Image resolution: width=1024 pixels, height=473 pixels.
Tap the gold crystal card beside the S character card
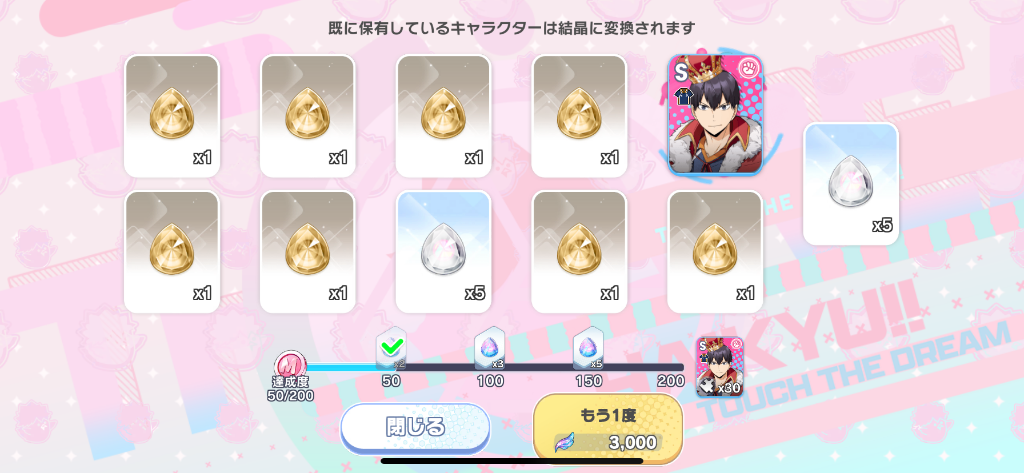pos(579,116)
